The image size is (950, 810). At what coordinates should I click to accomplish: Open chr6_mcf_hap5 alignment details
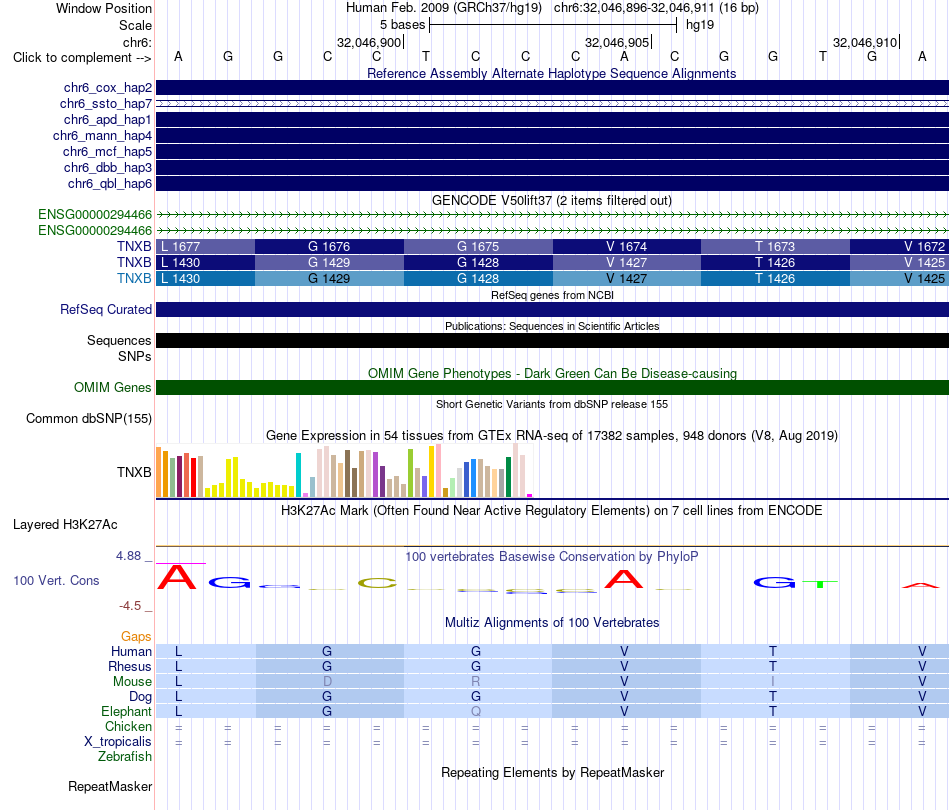coord(107,151)
